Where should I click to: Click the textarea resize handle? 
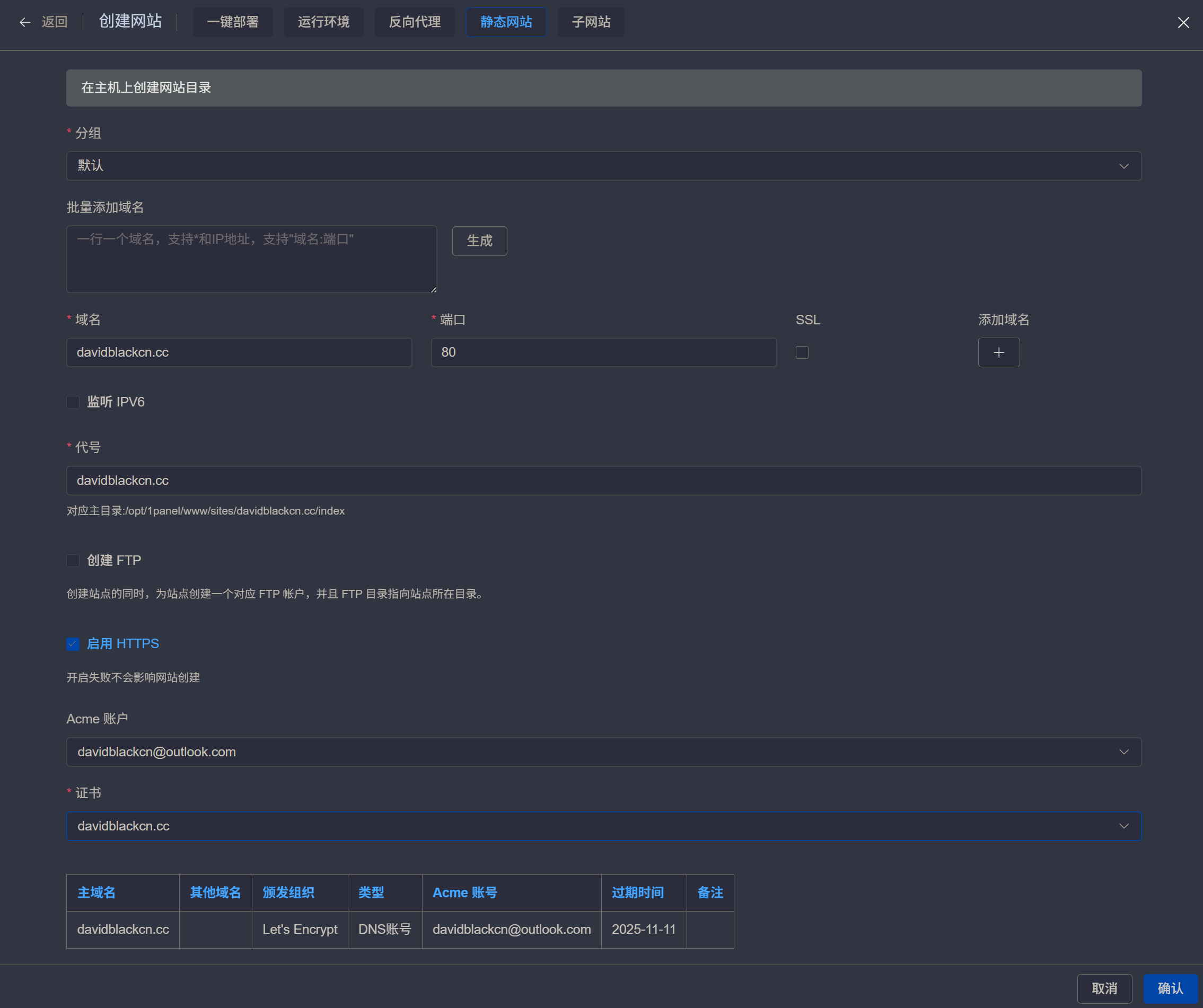click(434, 290)
